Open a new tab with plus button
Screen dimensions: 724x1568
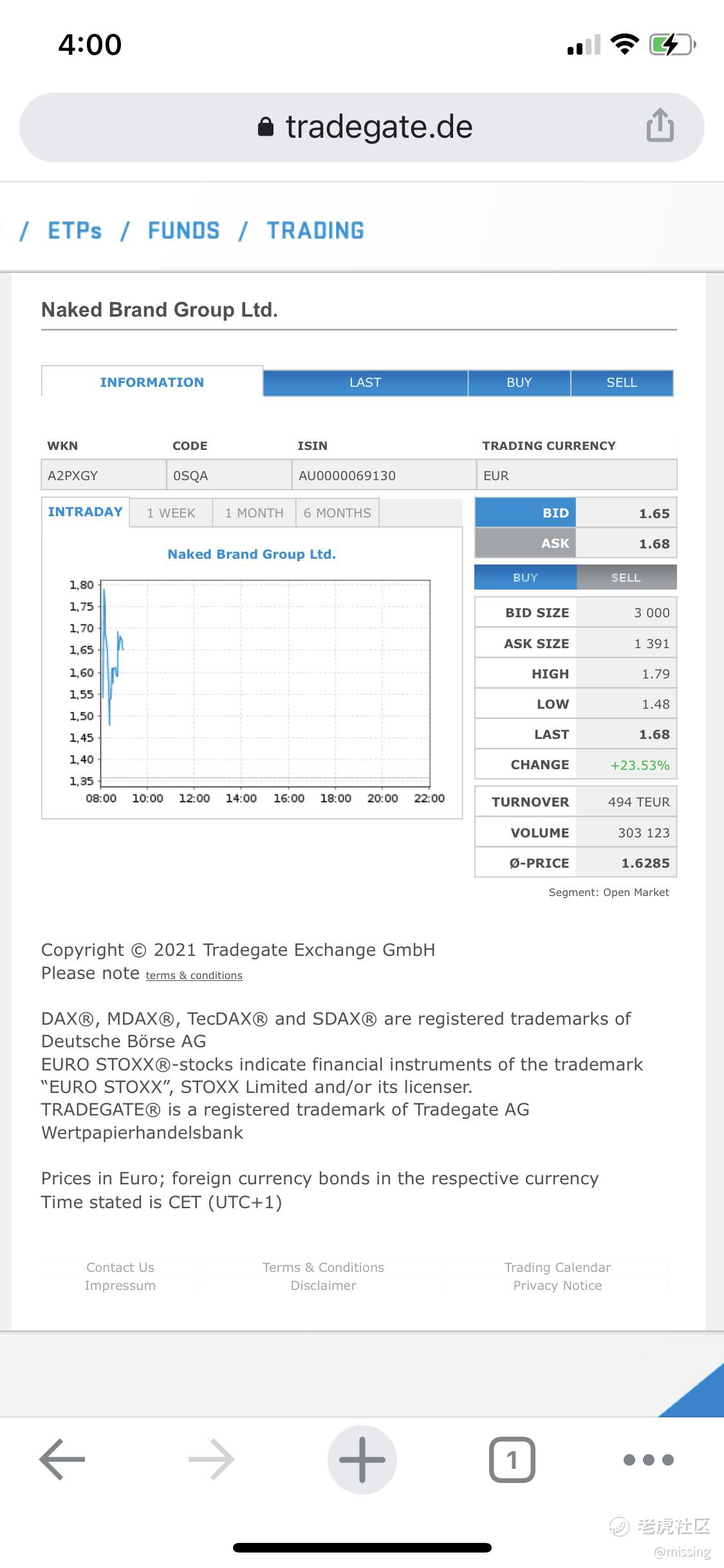(x=362, y=1459)
